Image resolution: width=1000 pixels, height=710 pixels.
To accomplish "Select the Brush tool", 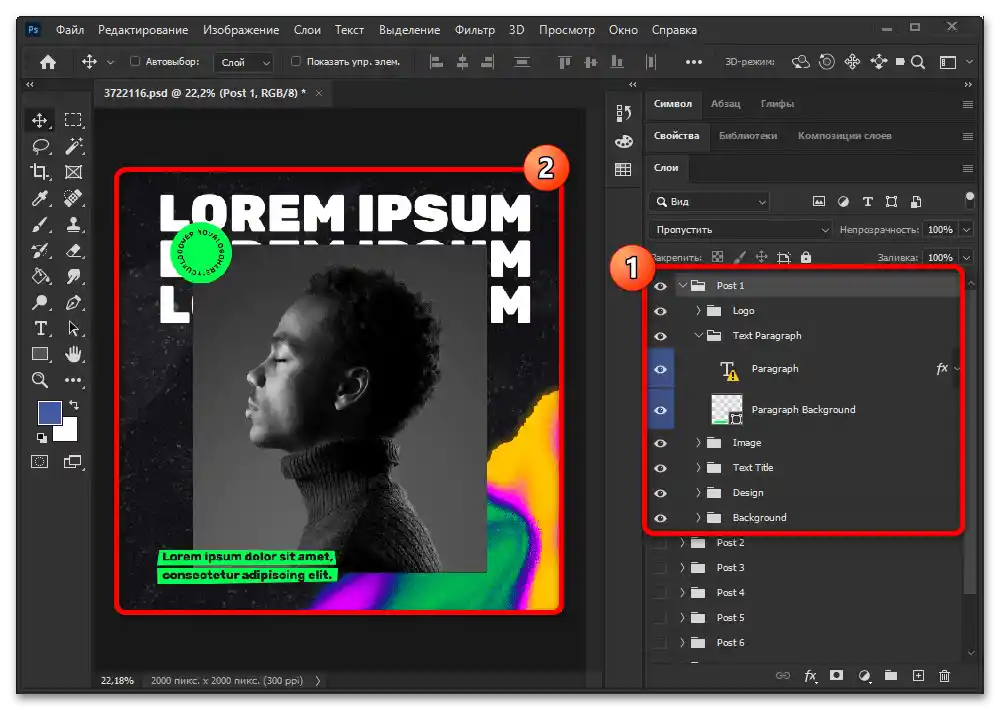I will pos(40,225).
